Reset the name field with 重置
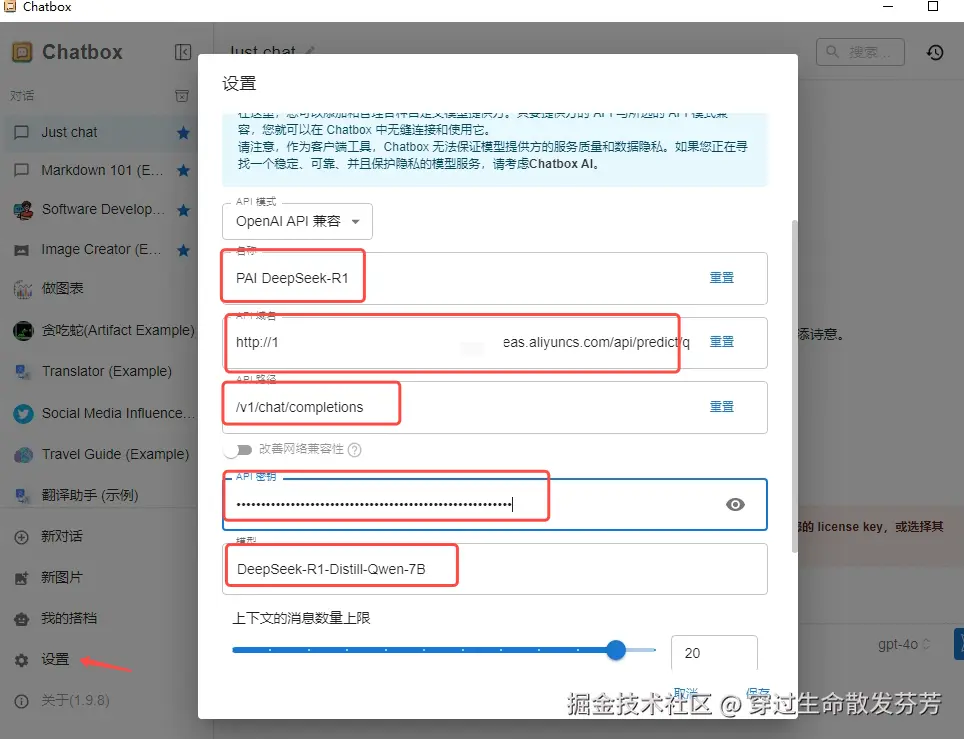 722,278
